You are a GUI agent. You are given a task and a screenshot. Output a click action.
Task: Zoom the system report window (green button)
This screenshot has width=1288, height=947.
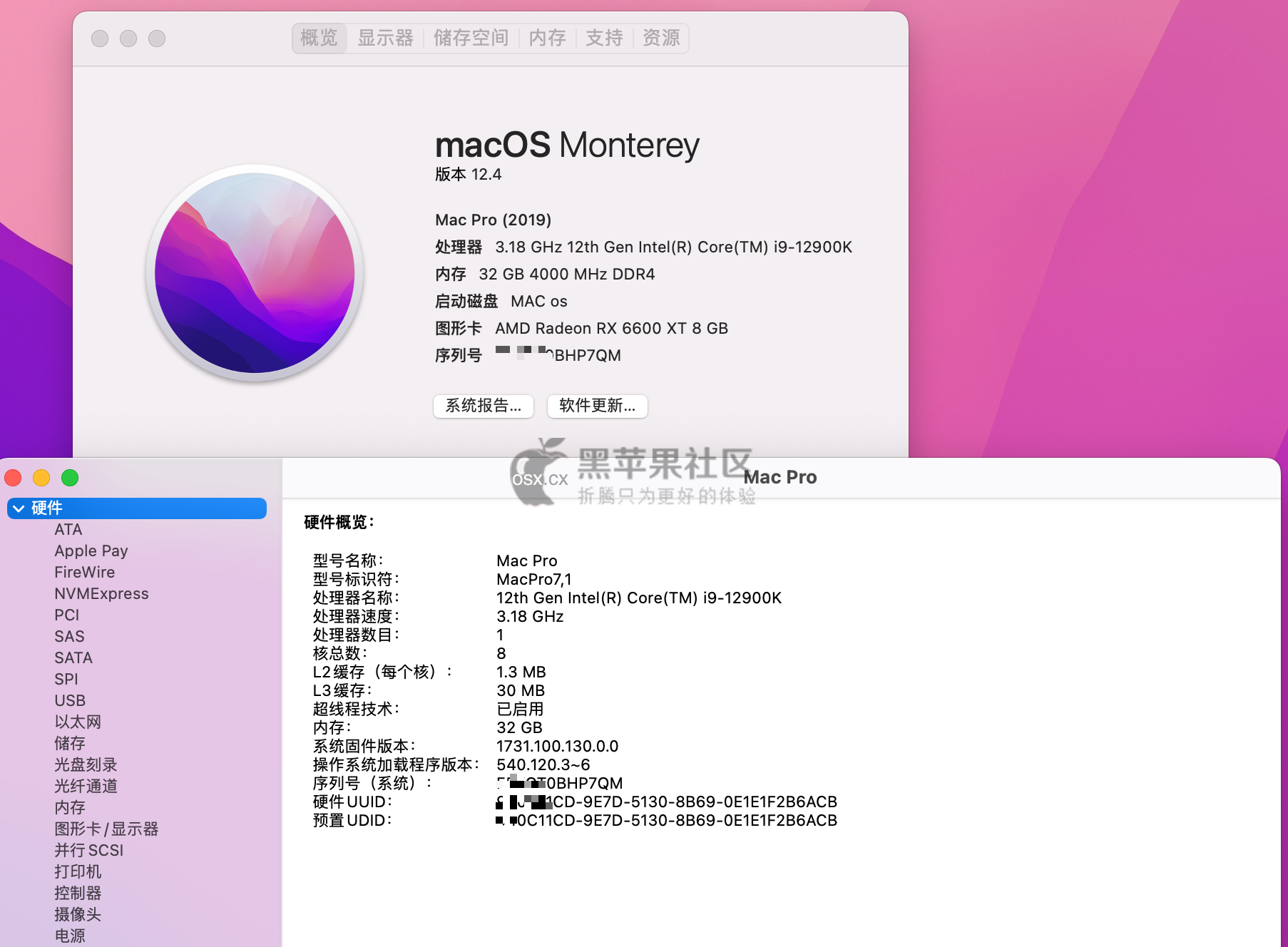[70, 478]
